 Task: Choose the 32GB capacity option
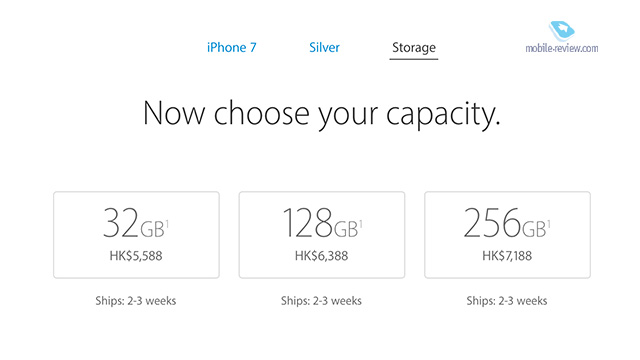click(136, 235)
